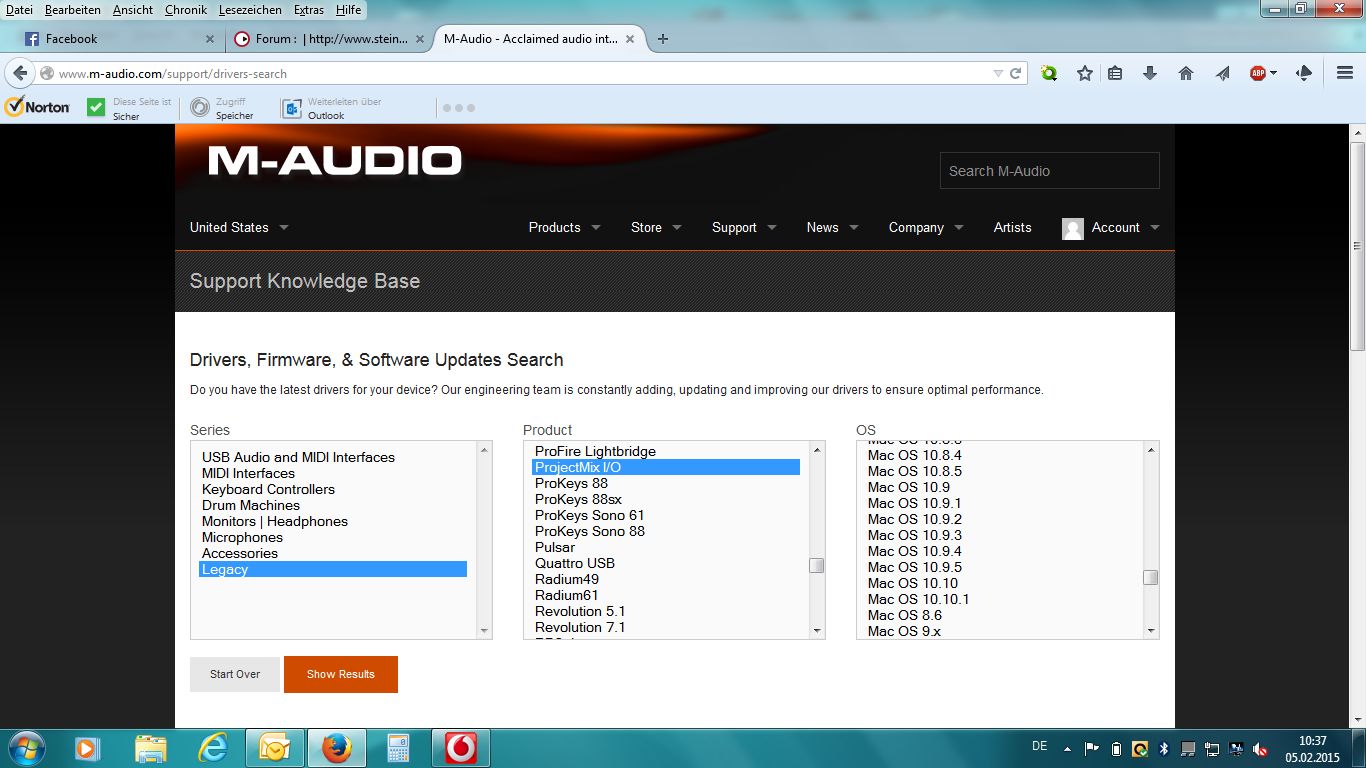Image resolution: width=1366 pixels, height=768 pixels.
Task: Switch to the Facebook tab
Action: (120, 39)
